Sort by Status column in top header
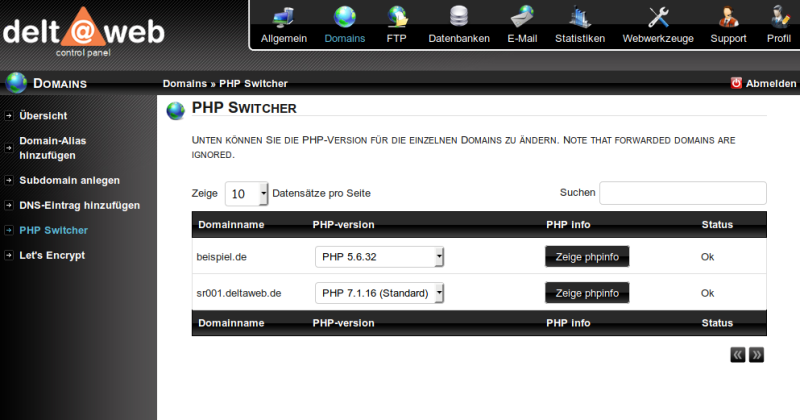 [717, 225]
